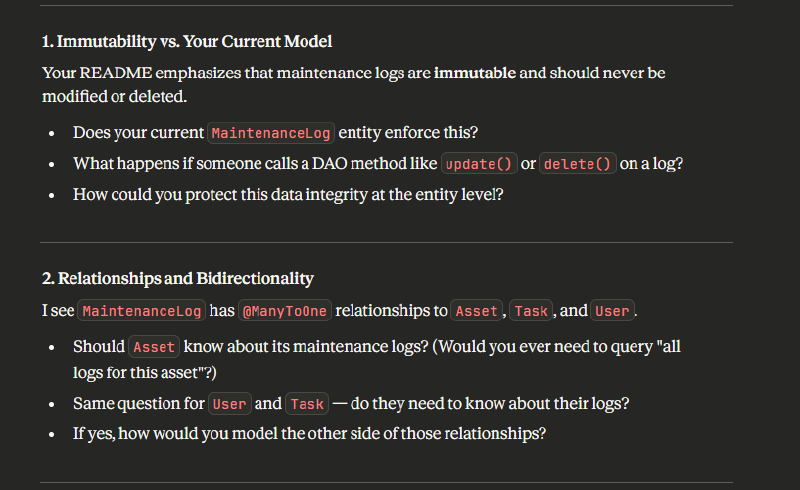
Task: Click the "What happens if someone calls a DAO" text
Action: (x=255, y=164)
